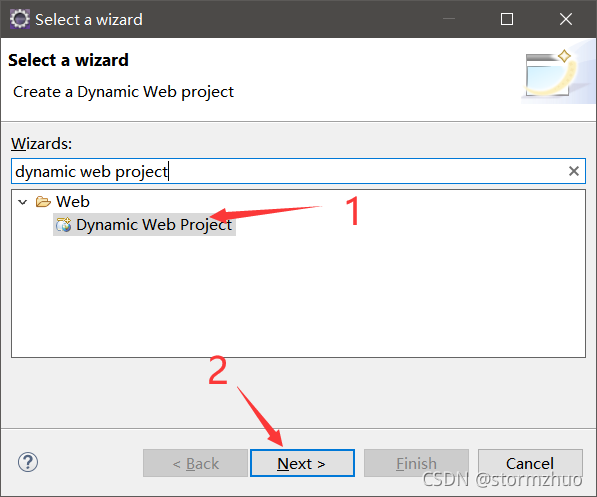
Task: Open help via the question mark icon
Action: click(x=28, y=462)
